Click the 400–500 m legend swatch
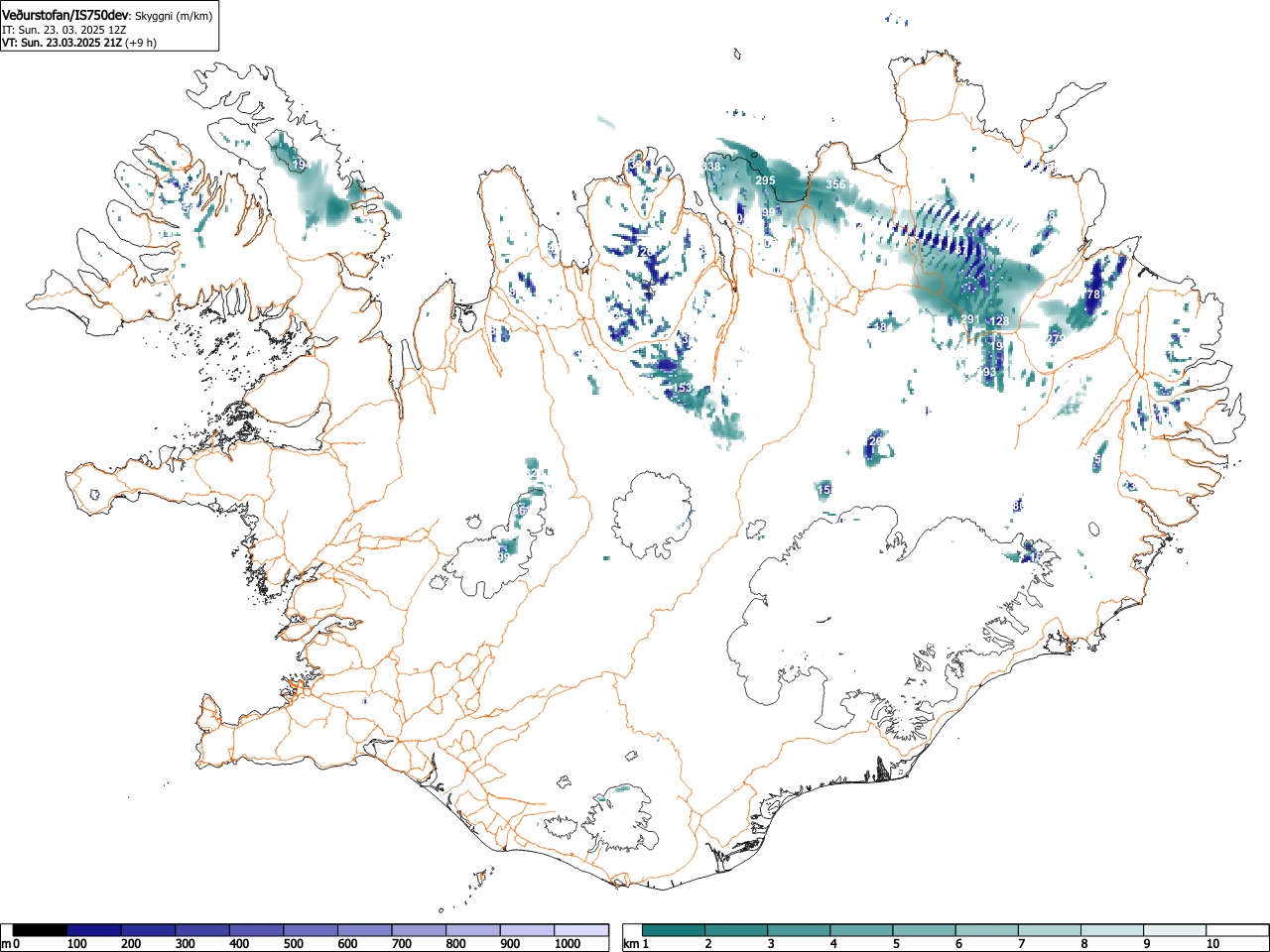 [x=257, y=930]
